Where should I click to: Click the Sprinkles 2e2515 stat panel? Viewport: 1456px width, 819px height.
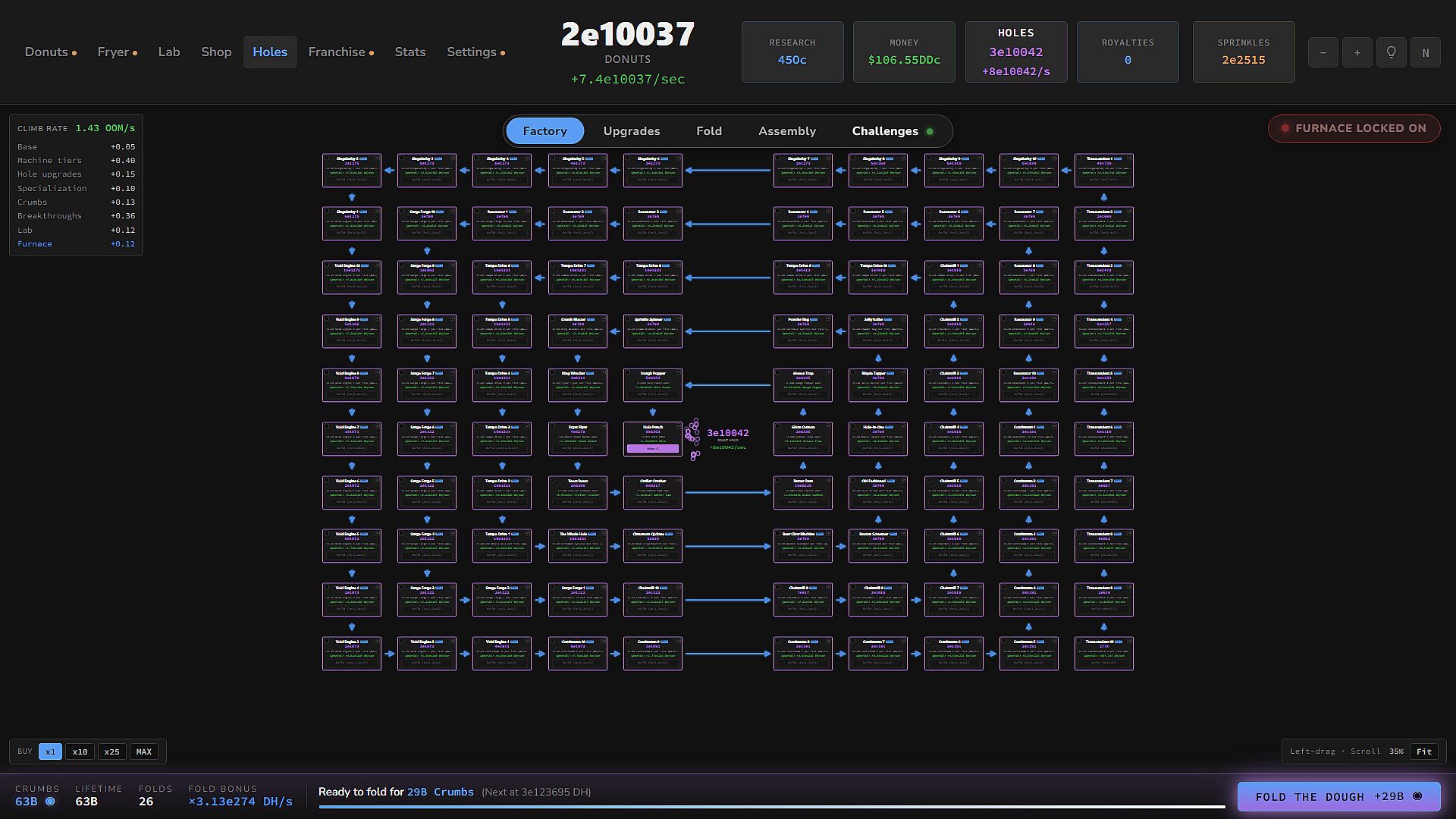tap(1244, 52)
